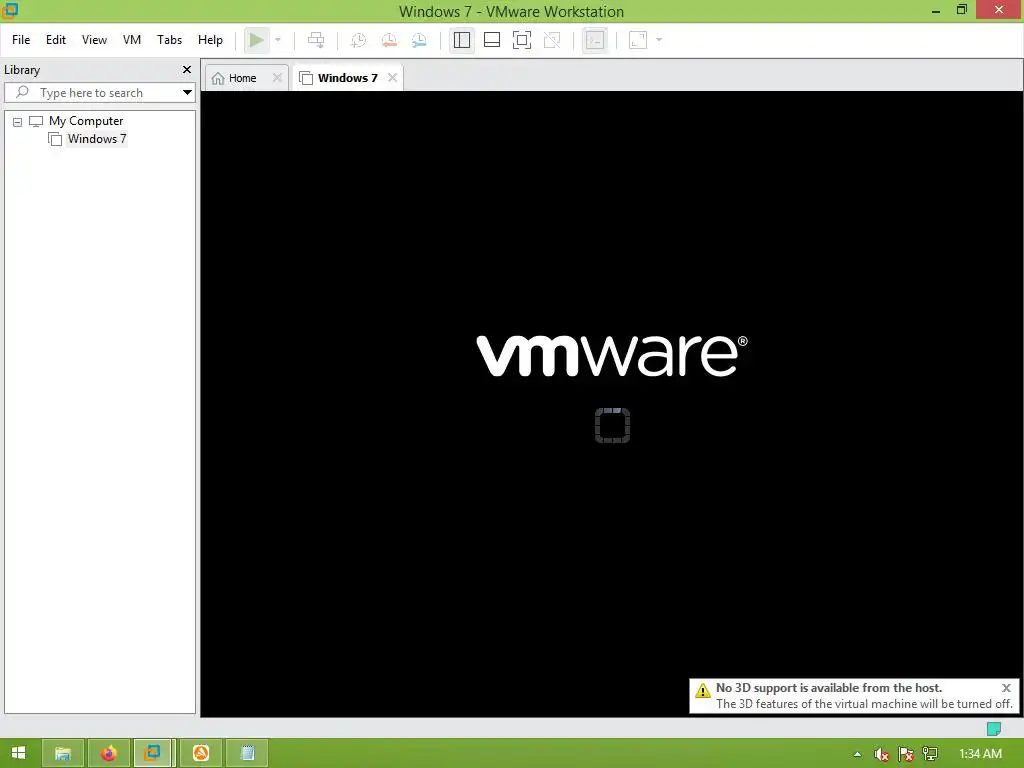
Task: Click VMware Workstation taskbar button
Action: (153, 753)
